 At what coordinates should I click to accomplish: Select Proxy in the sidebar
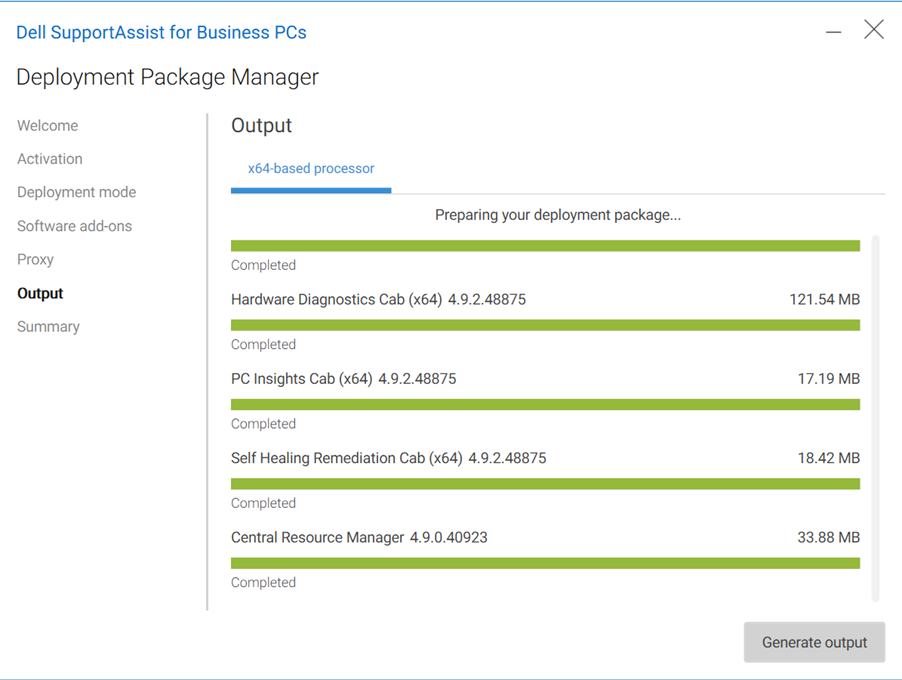click(x=35, y=259)
